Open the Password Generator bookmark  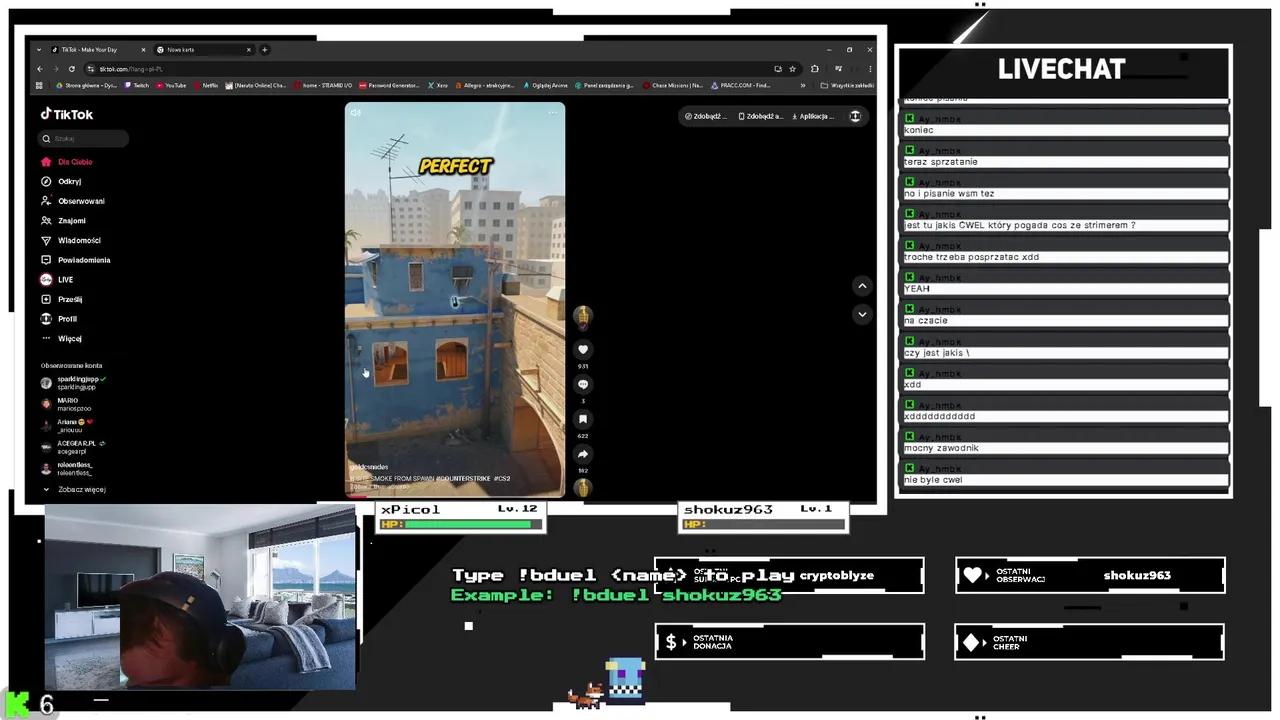tap(390, 86)
